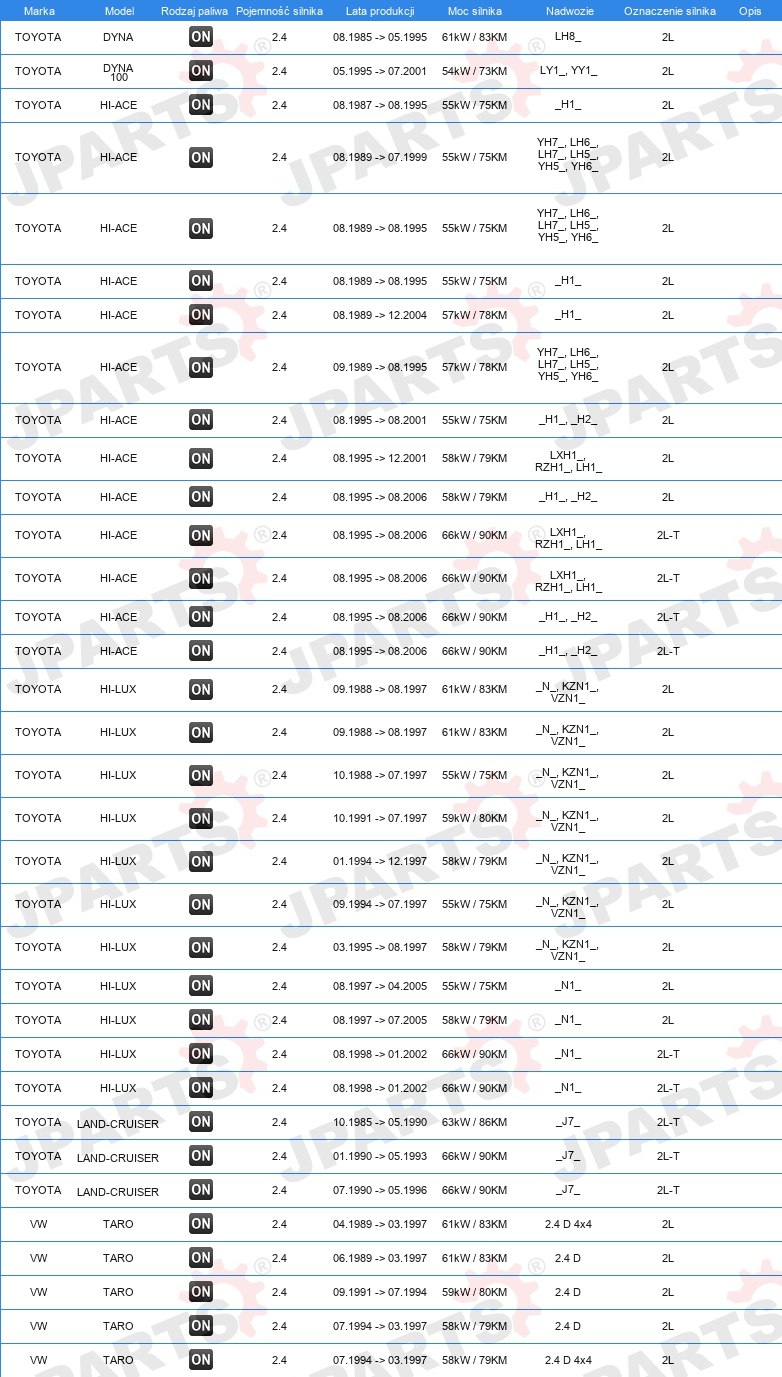Viewport: 782px width, 1377px height.
Task: Select ON icon in HI-LUX 08.1997 -> 04.2005 row
Action: [201, 986]
